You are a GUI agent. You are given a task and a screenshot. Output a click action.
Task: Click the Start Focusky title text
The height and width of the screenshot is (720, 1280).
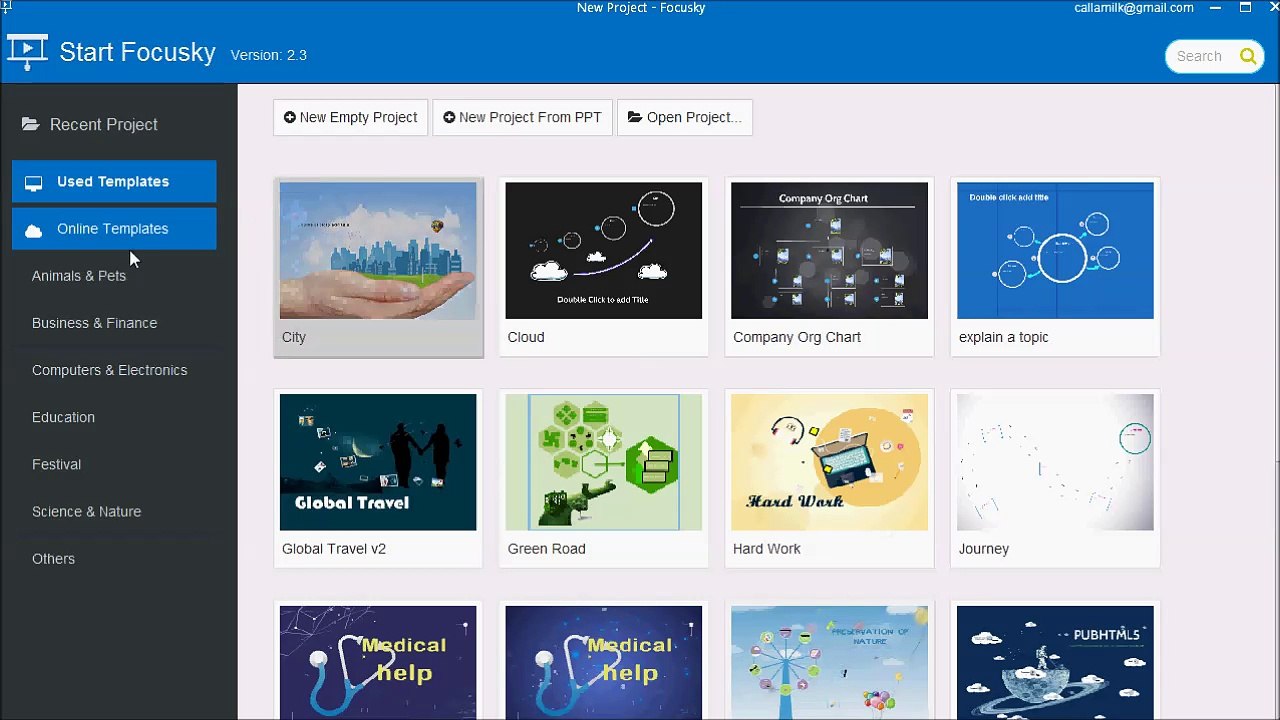[137, 52]
